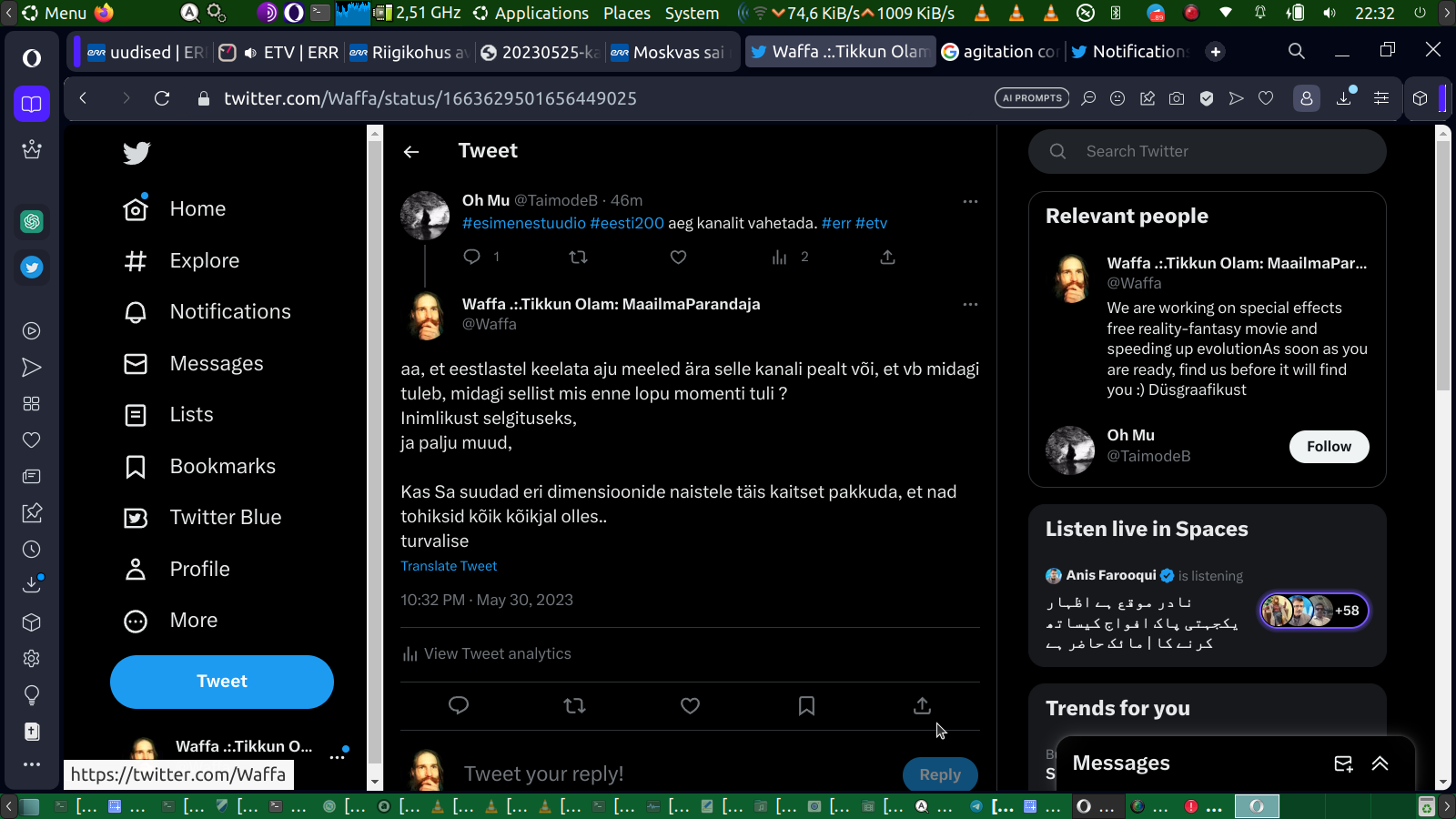The height and width of the screenshot is (819, 1456).
Task: Expand the Messages drawer
Action: [1380, 763]
